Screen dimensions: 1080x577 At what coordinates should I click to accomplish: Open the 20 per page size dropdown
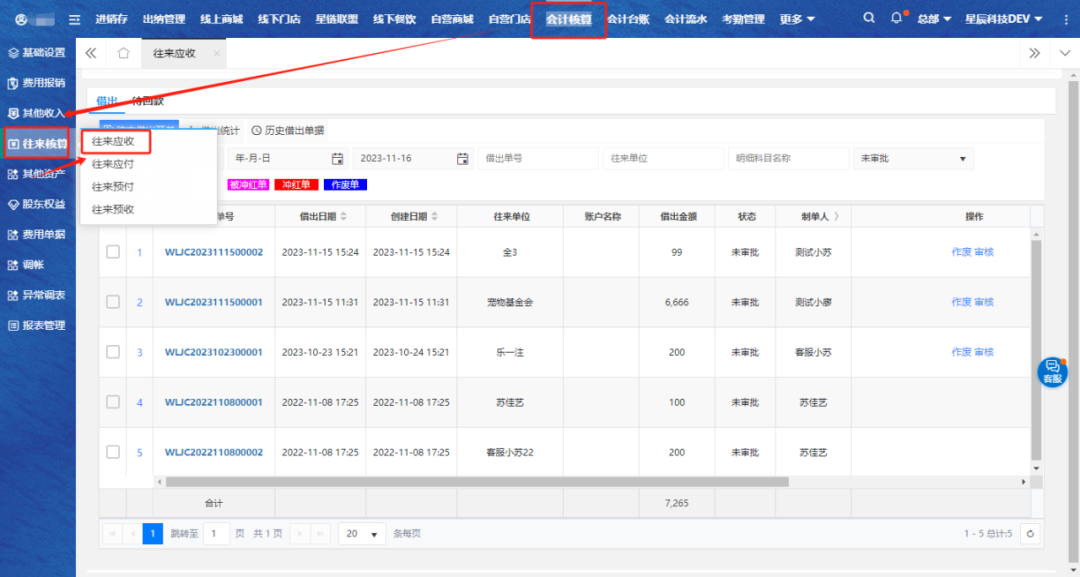tap(362, 534)
